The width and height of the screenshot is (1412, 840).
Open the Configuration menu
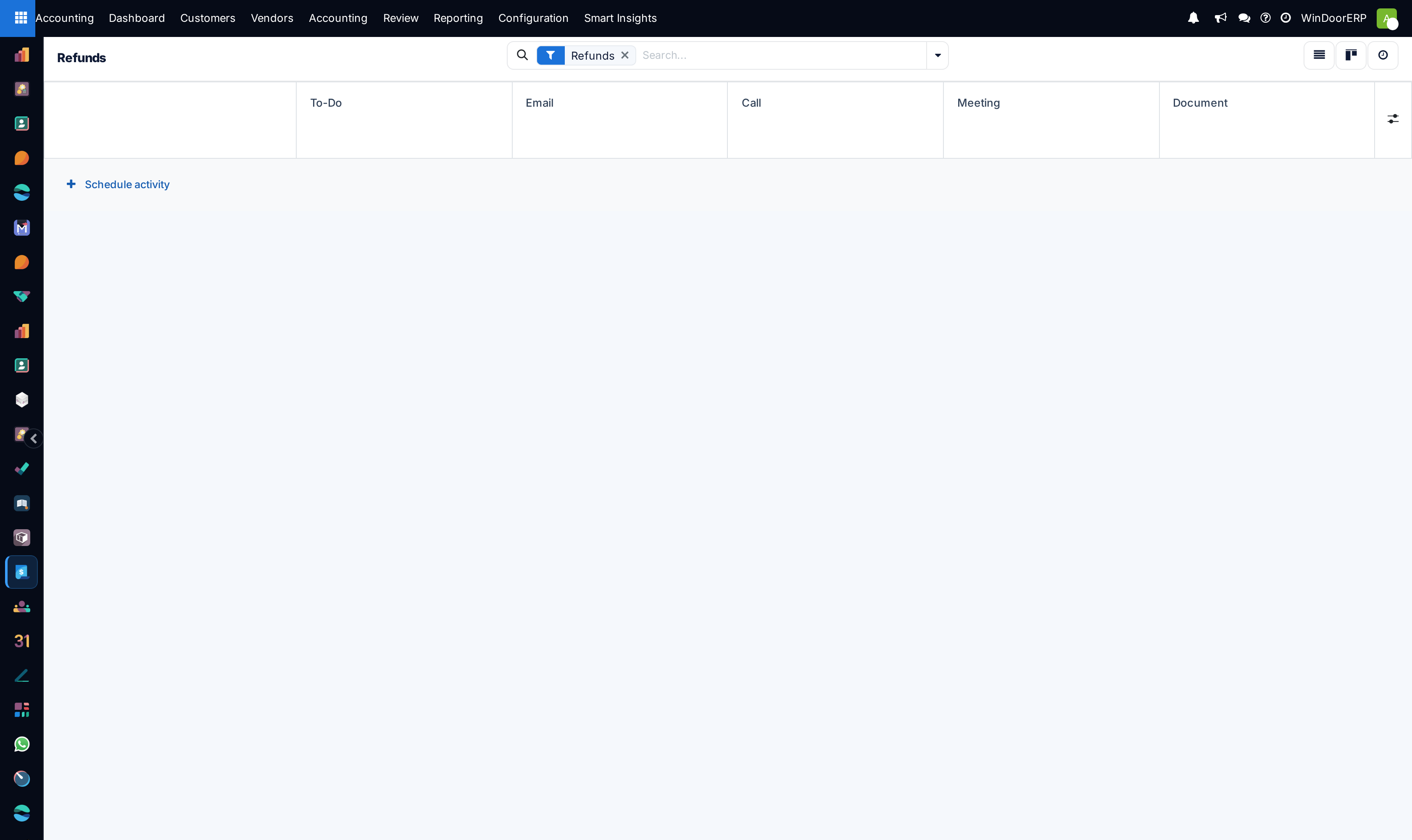(x=533, y=18)
